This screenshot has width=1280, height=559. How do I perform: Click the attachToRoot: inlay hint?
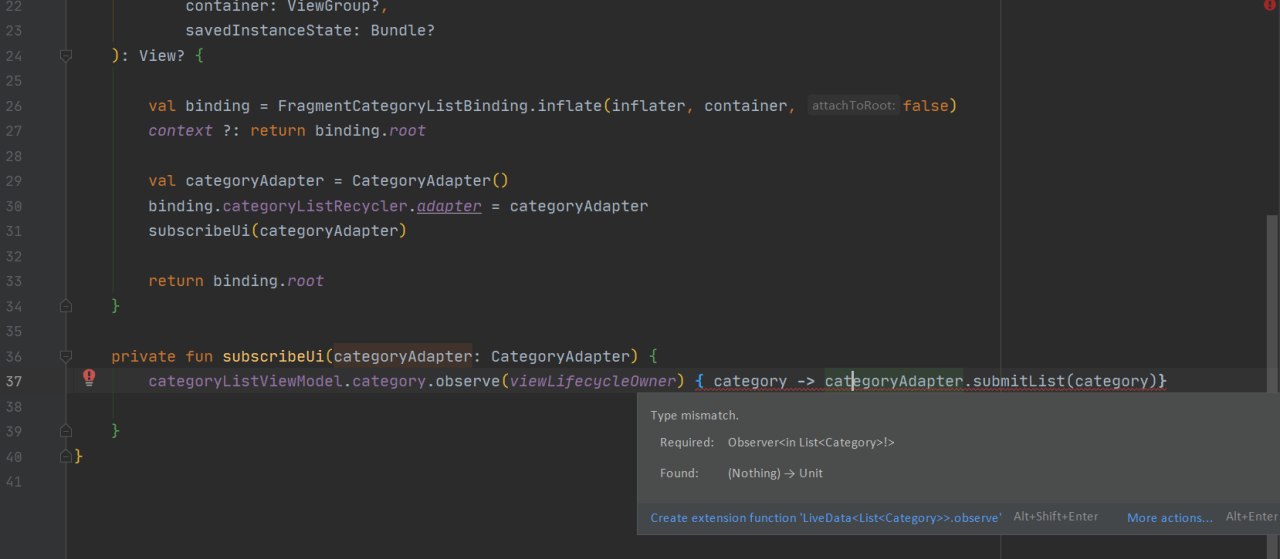(x=853, y=106)
